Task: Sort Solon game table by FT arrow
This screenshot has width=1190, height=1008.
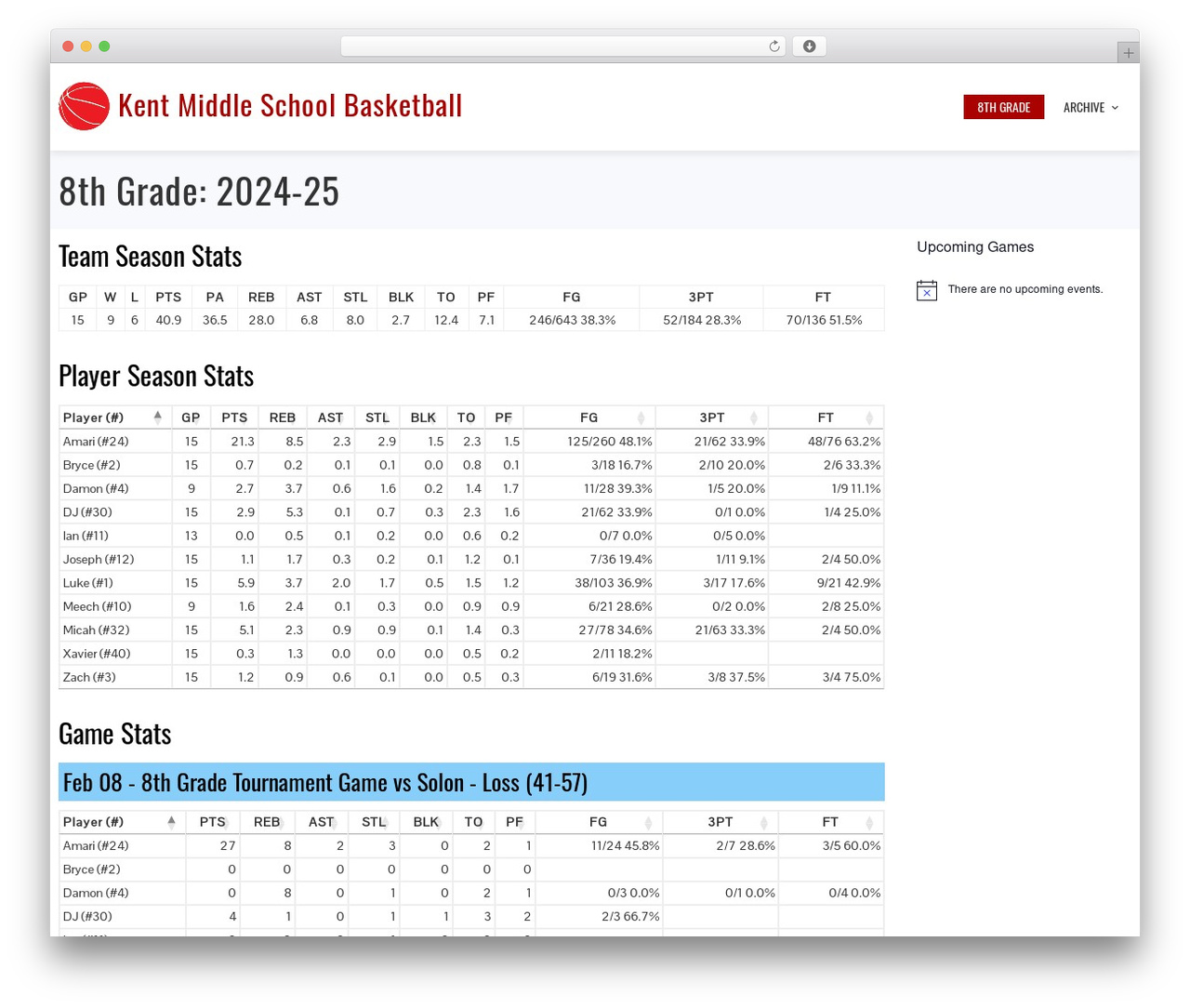Action: [869, 822]
